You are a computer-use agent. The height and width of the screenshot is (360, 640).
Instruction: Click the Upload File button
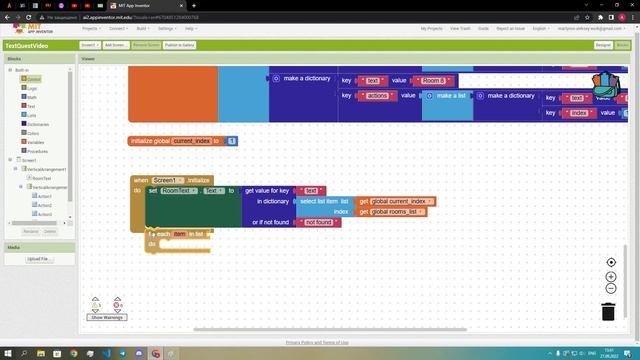tap(39, 259)
